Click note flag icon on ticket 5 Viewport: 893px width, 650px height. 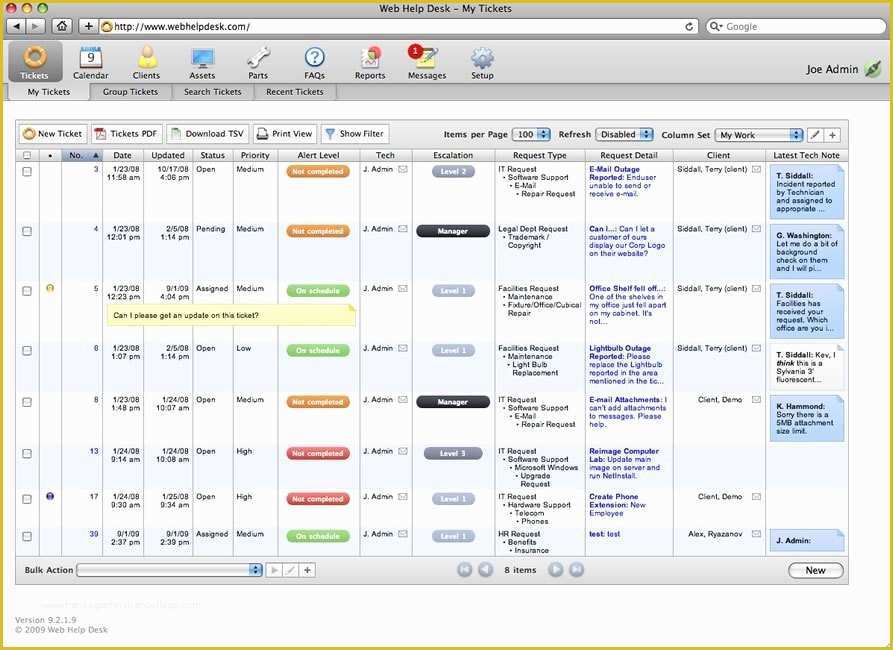click(x=50, y=289)
